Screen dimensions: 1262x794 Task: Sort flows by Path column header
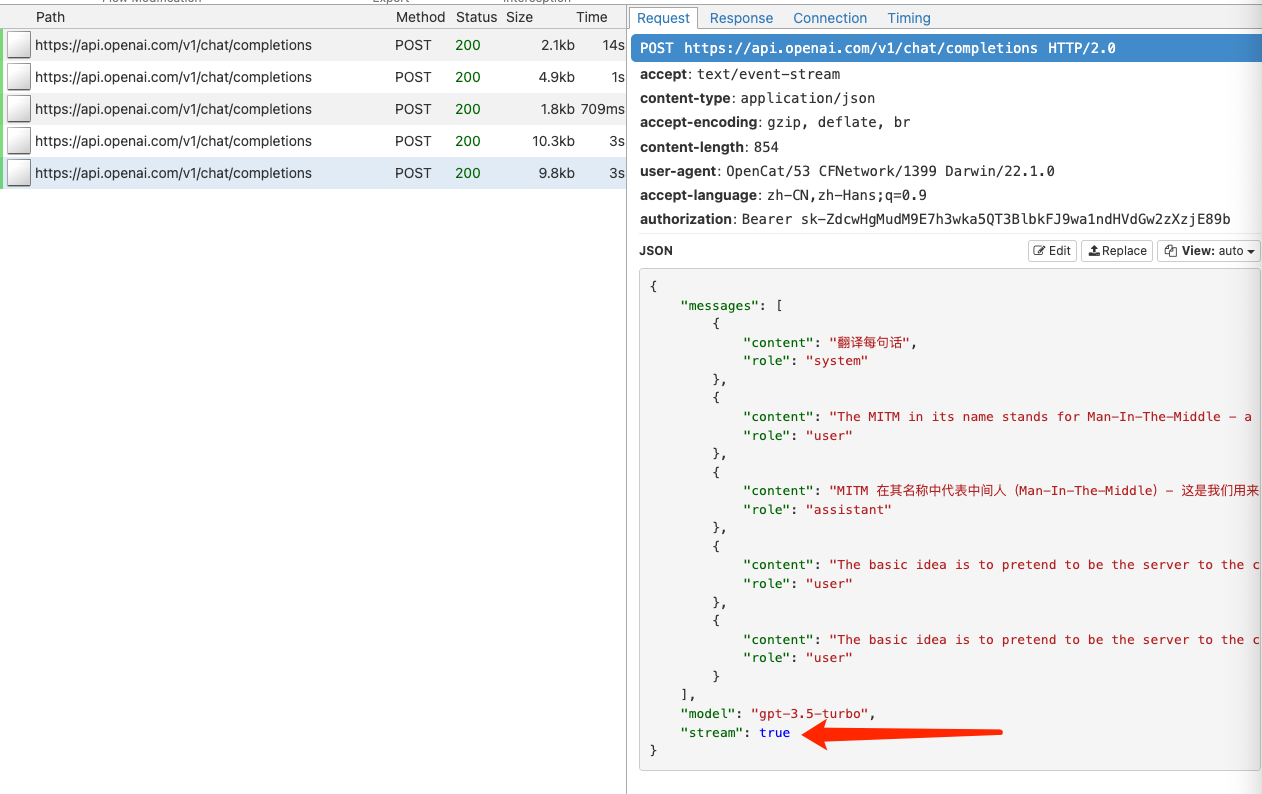coord(50,17)
